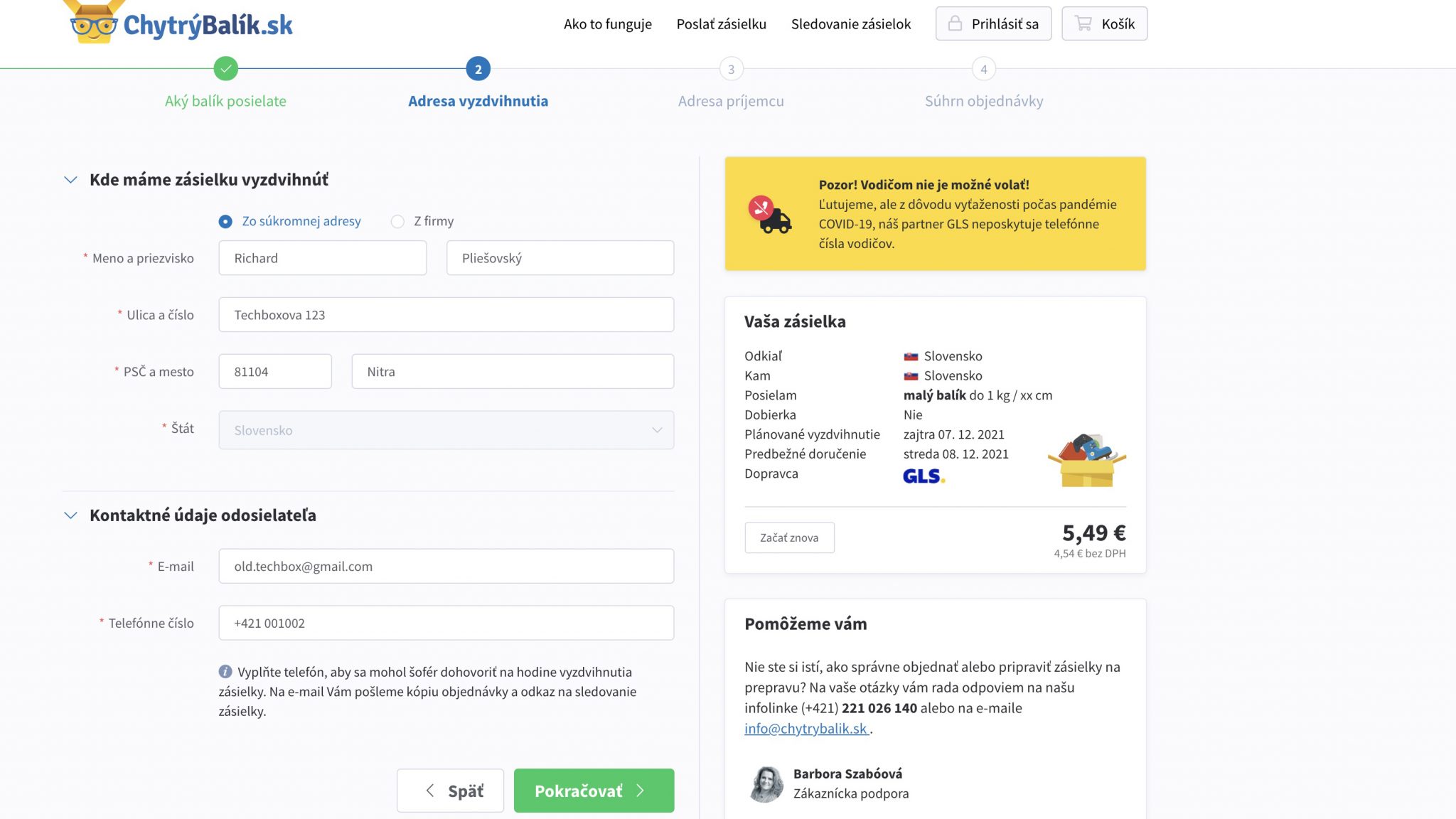Click the padlock icon in Prihlásiť sa
1456x819 pixels.
[x=955, y=23]
